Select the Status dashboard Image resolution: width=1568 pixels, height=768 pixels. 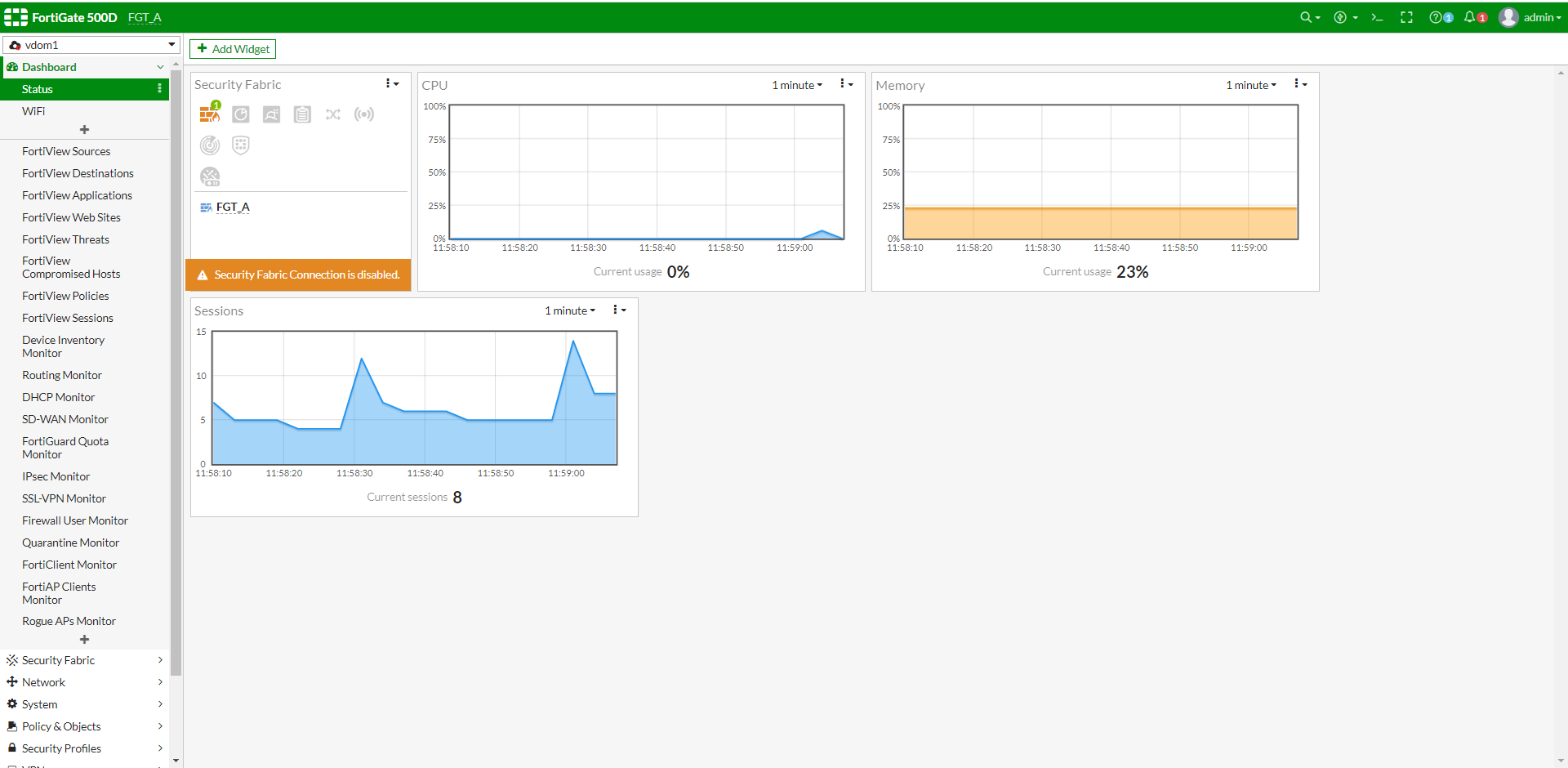[x=85, y=89]
